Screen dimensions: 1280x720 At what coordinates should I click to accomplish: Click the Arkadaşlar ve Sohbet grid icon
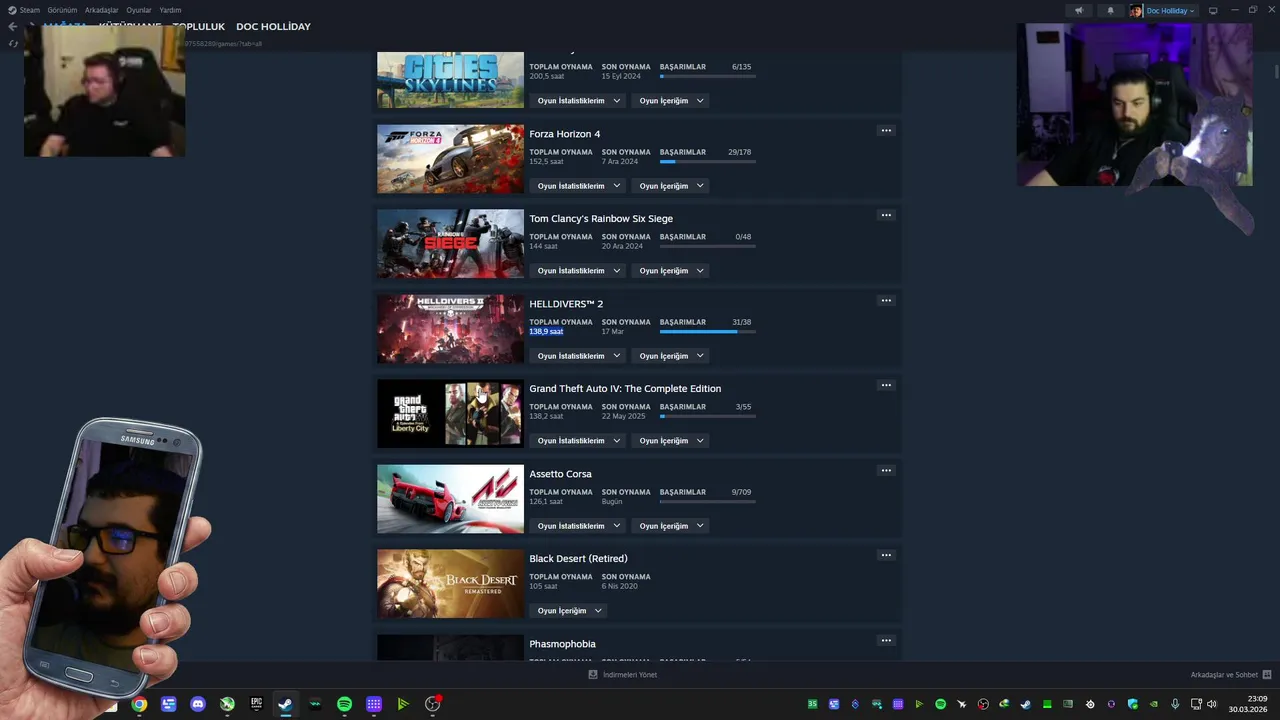pos(1267,675)
